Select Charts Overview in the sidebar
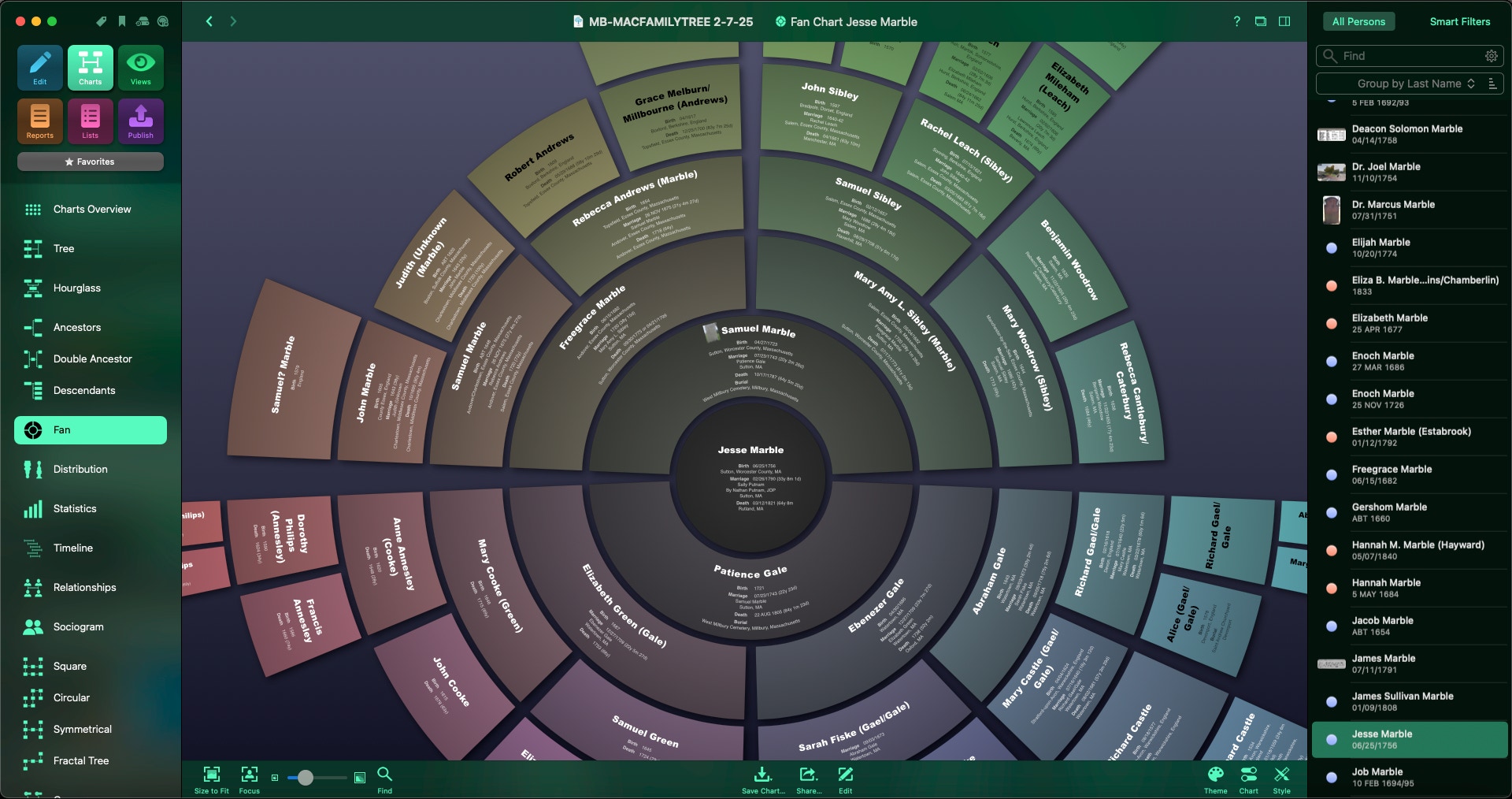 click(x=91, y=210)
